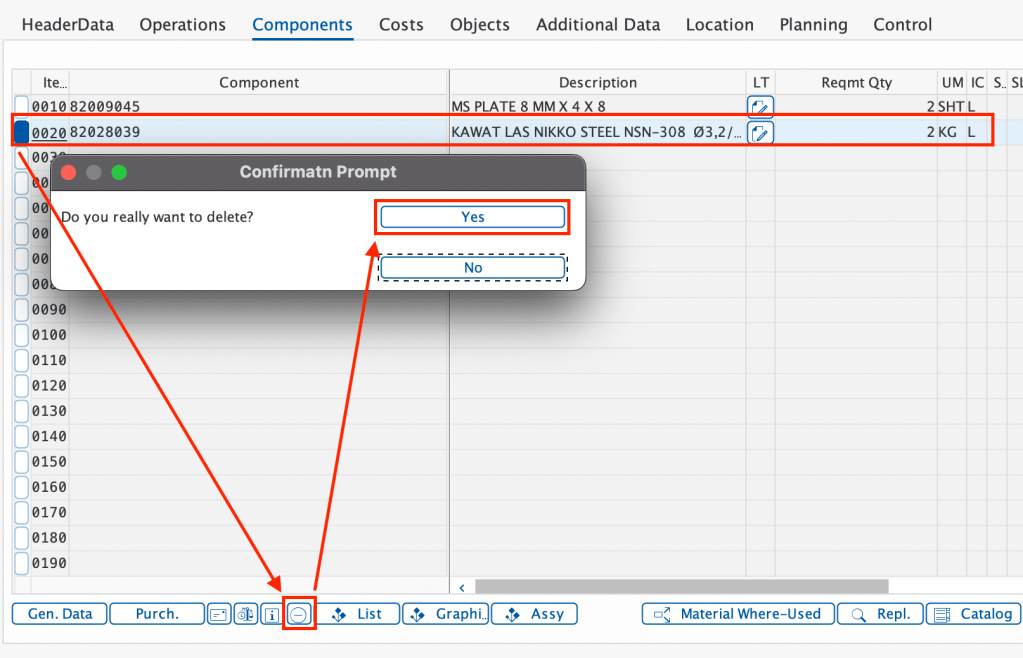Click the horizontal scrollbar under the table
The height and width of the screenshot is (658, 1023).
point(680,587)
